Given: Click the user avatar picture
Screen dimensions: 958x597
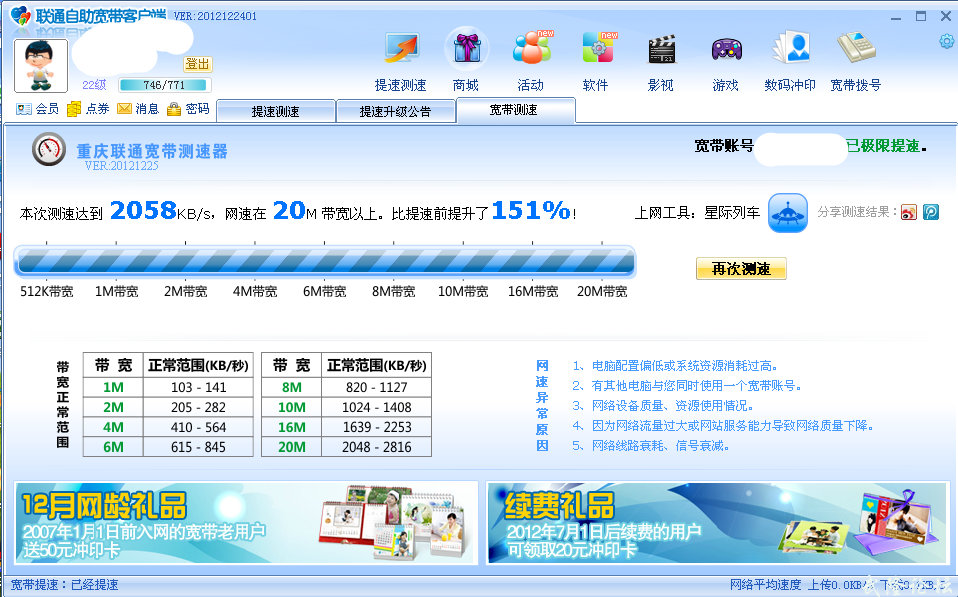Looking at the screenshot, I should tap(41, 65).
